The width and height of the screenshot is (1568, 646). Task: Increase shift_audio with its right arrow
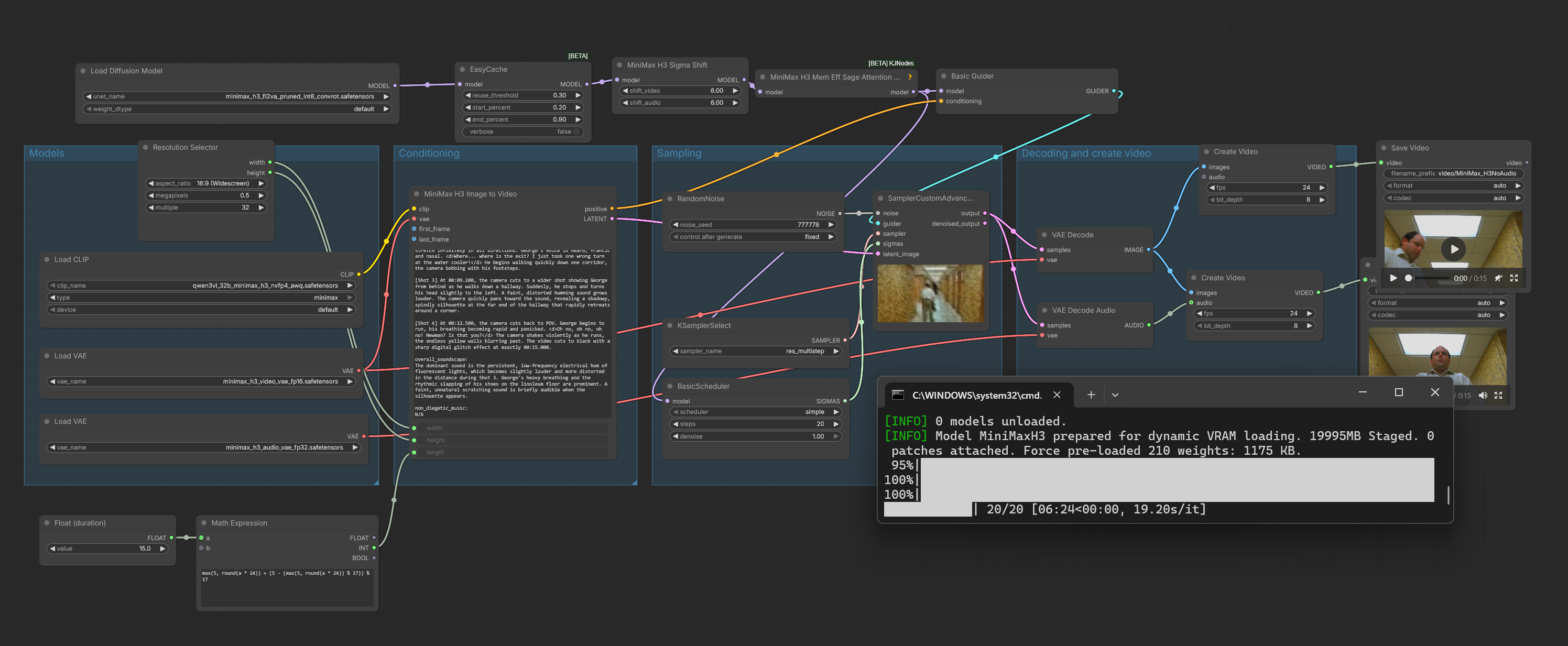click(735, 103)
